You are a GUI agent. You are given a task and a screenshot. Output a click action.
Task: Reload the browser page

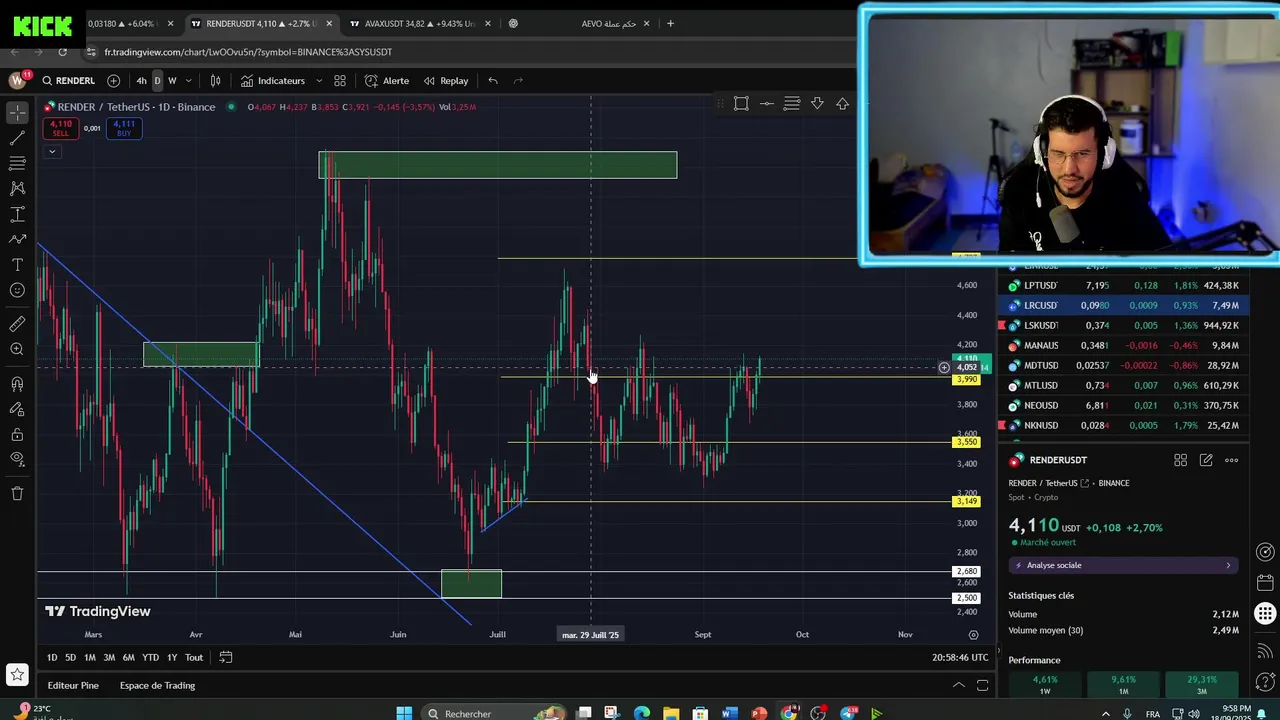(x=62, y=52)
